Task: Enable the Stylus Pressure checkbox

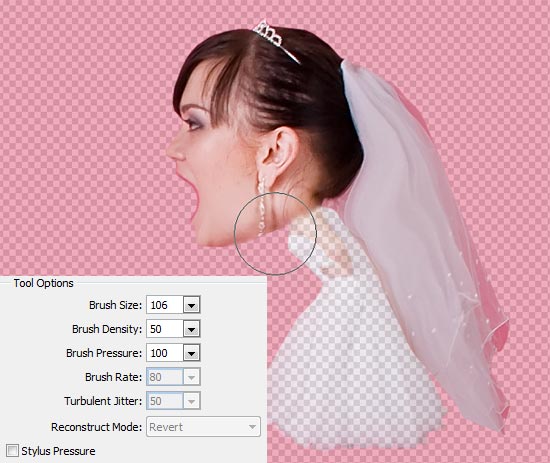Action: [12, 450]
